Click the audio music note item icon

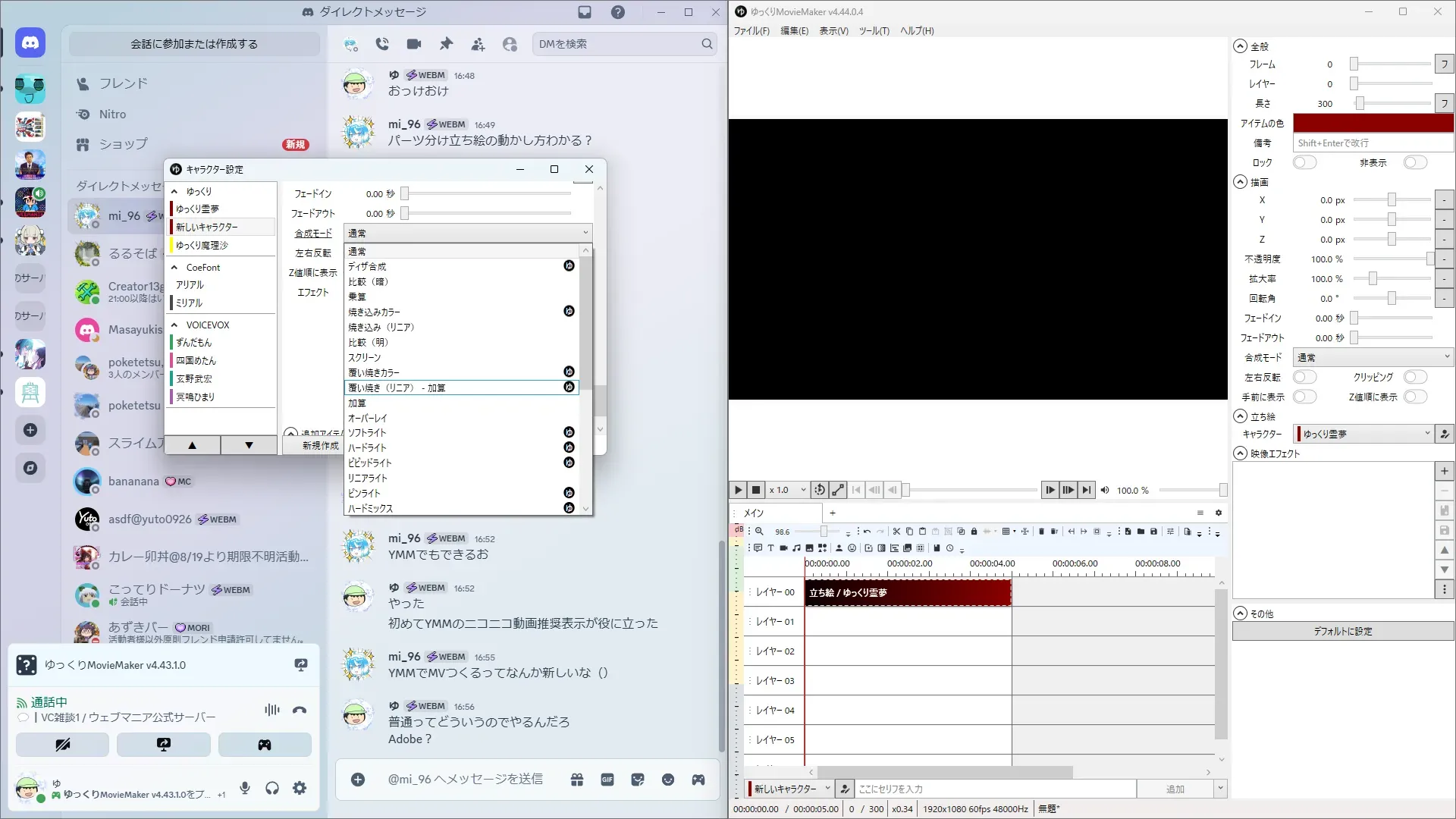pyautogui.click(x=796, y=548)
